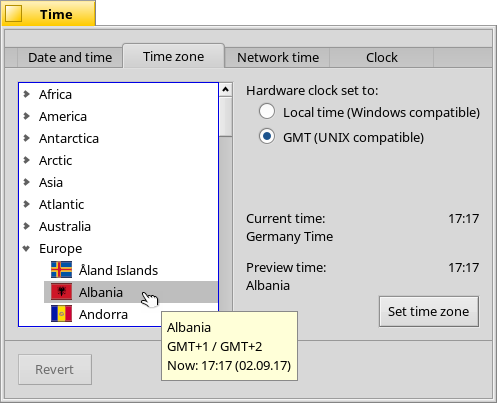This screenshot has width=497, height=403.
Task: Click the Set time zone button
Action: point(429,311)
